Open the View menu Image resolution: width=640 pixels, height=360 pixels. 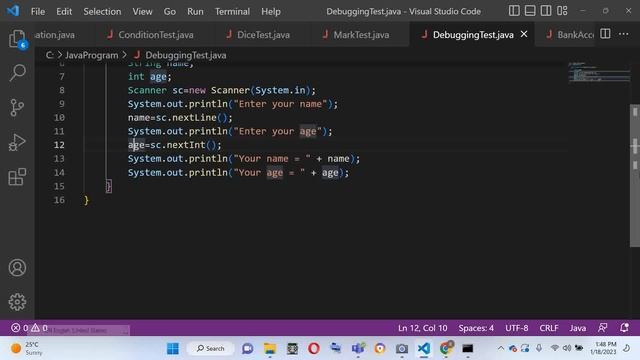click(142, 11)
